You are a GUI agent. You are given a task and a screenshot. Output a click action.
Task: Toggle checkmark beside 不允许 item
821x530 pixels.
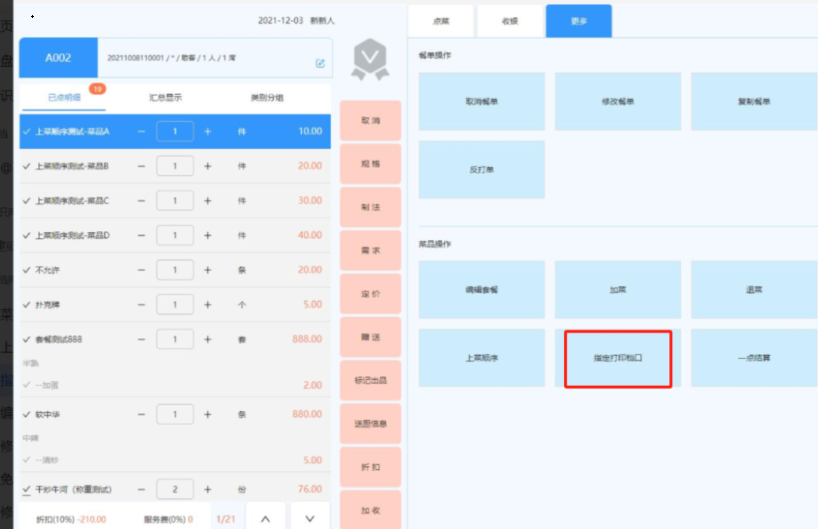(x=27, y=270)
